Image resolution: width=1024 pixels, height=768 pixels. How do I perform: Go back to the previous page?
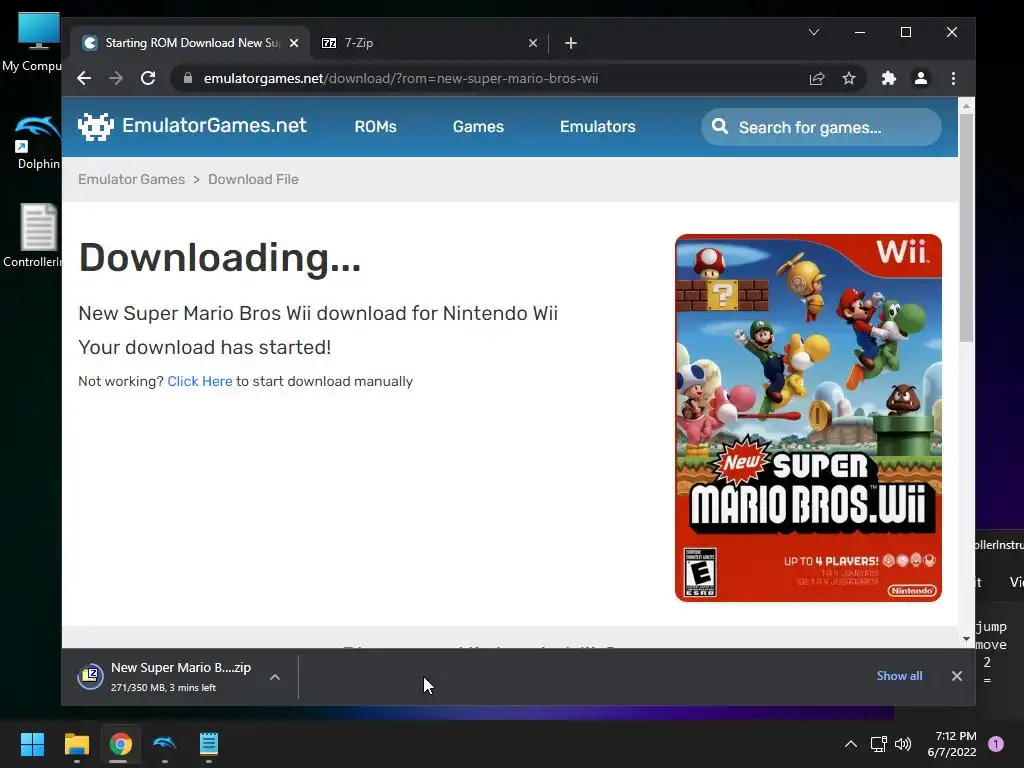84,78
